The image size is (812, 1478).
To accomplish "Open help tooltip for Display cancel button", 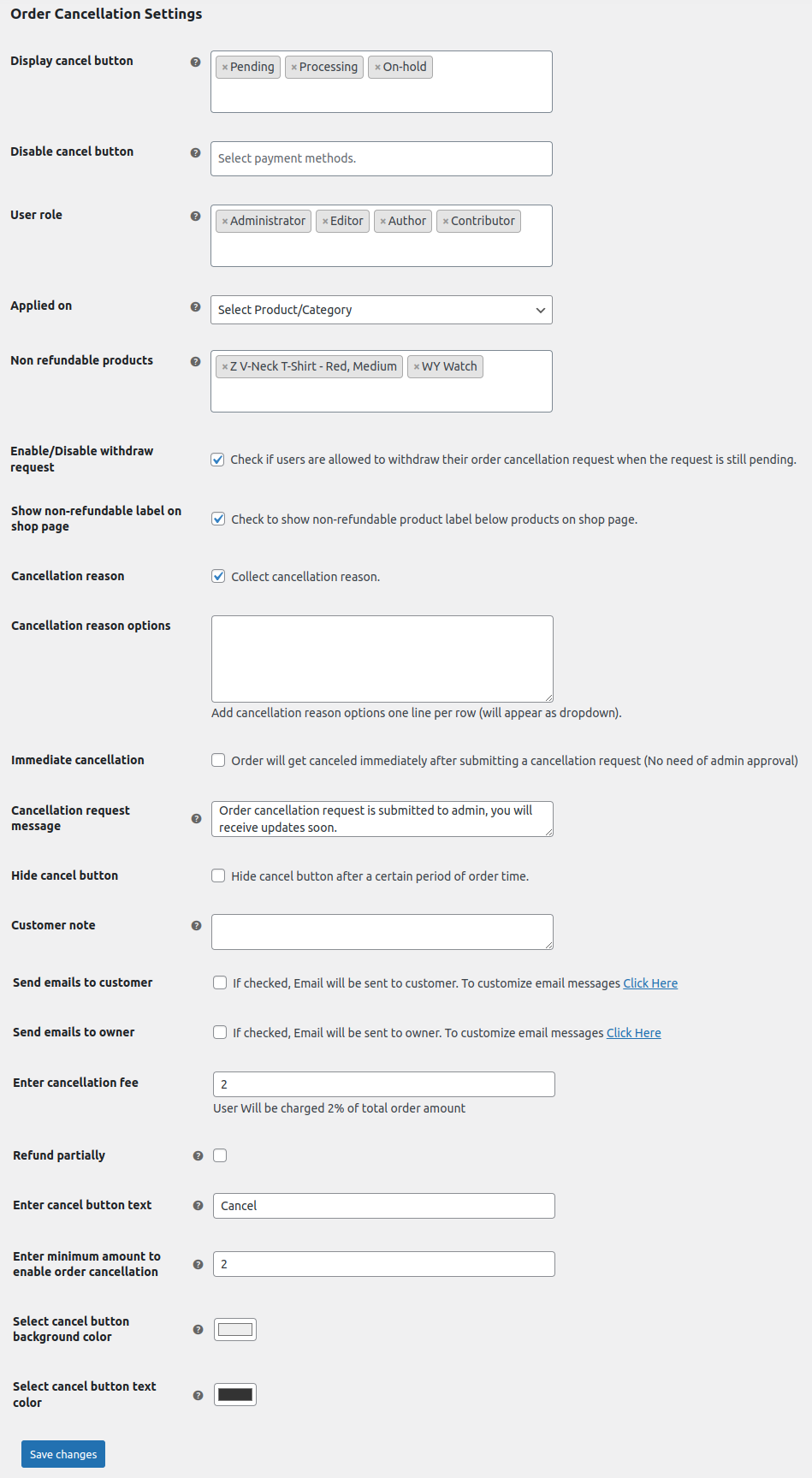I will click(x=196, y=62).
